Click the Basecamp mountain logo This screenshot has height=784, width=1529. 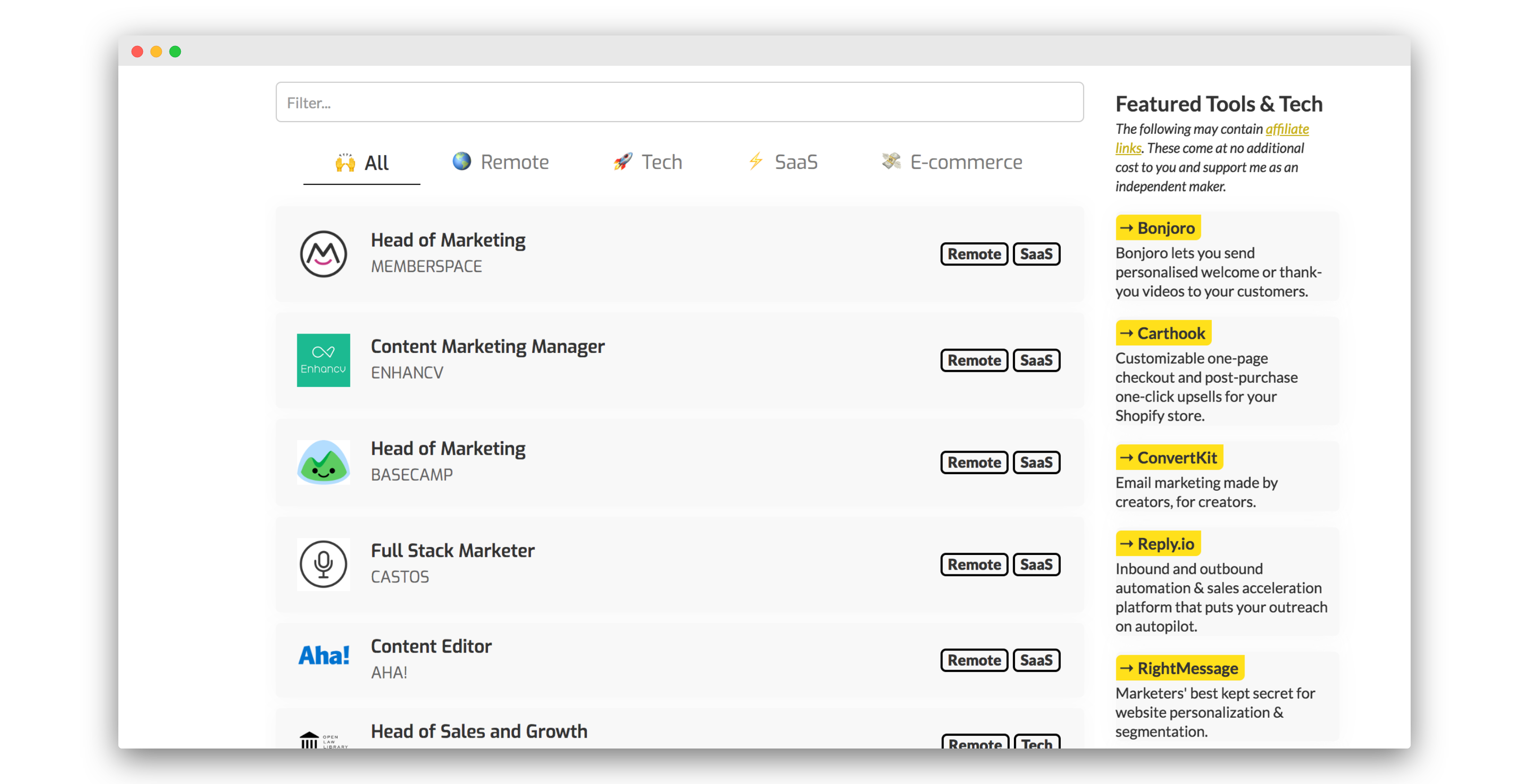323,462
